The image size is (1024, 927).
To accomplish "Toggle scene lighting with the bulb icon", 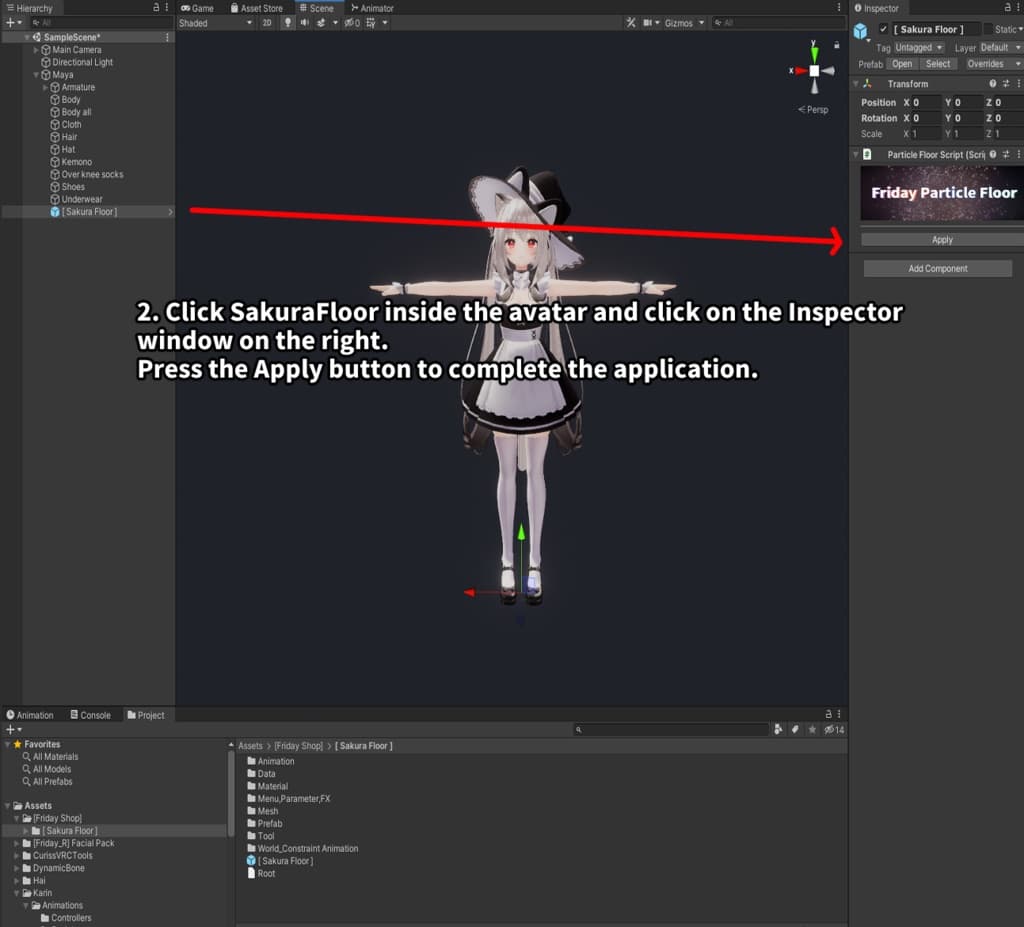I will (x=289, y=22).
